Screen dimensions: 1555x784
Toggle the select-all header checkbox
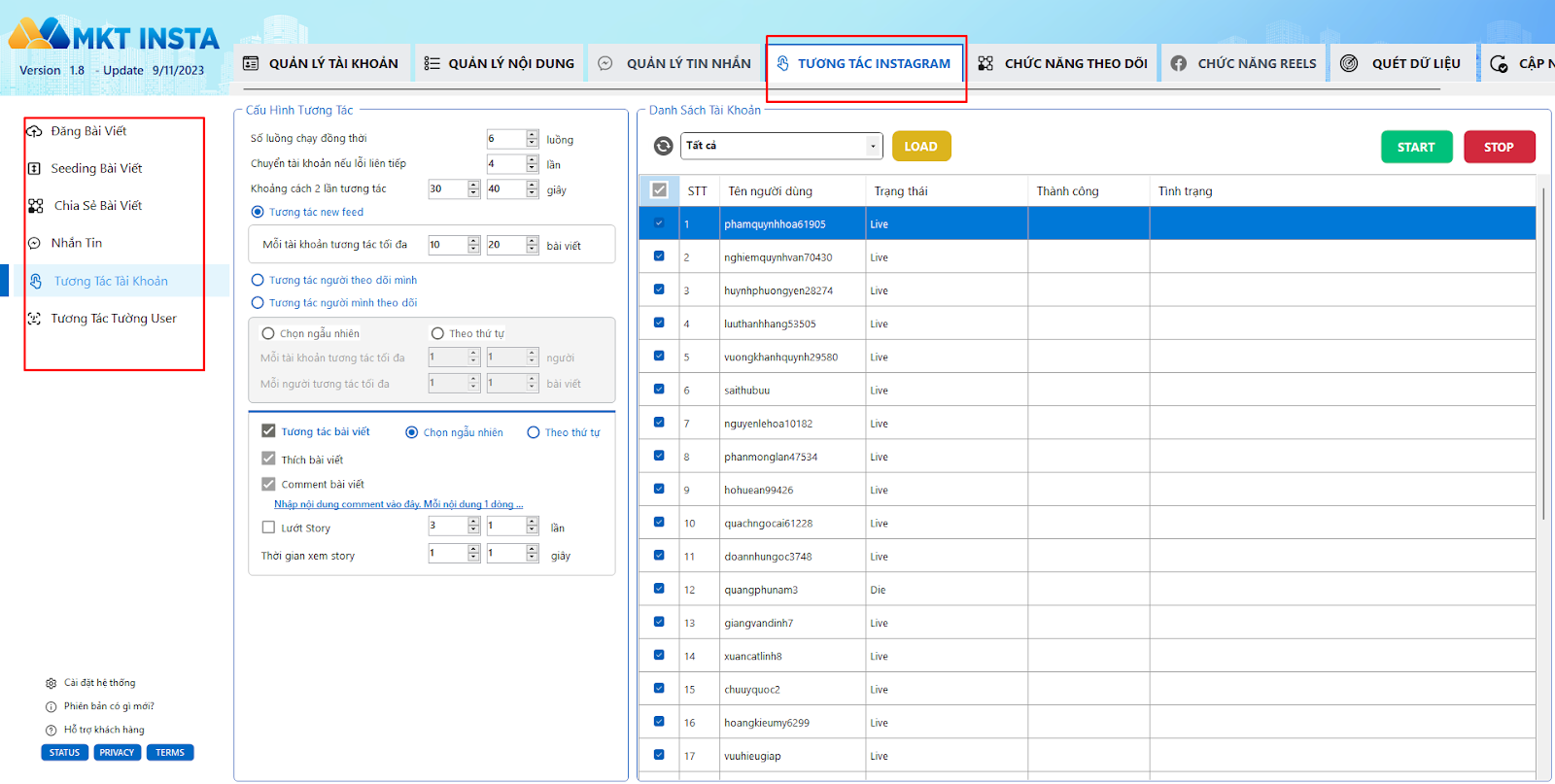pos(659,190)
